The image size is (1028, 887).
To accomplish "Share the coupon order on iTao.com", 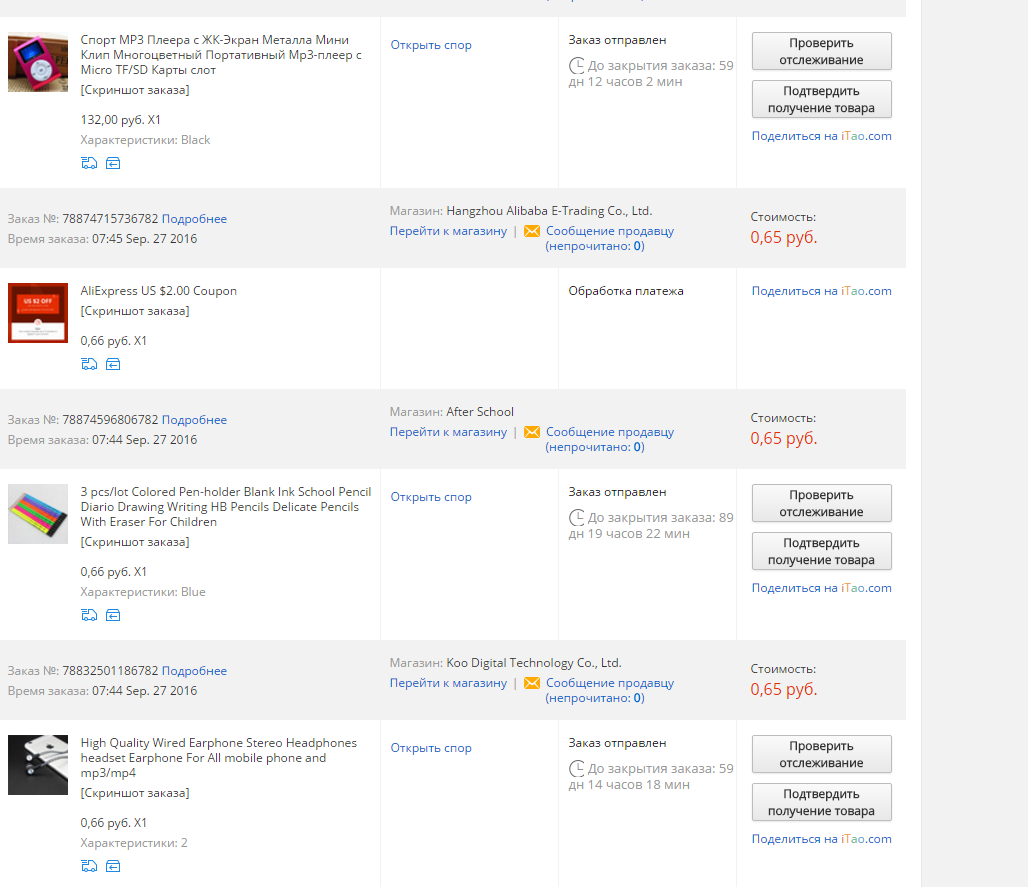I will (x=821, y=291).
